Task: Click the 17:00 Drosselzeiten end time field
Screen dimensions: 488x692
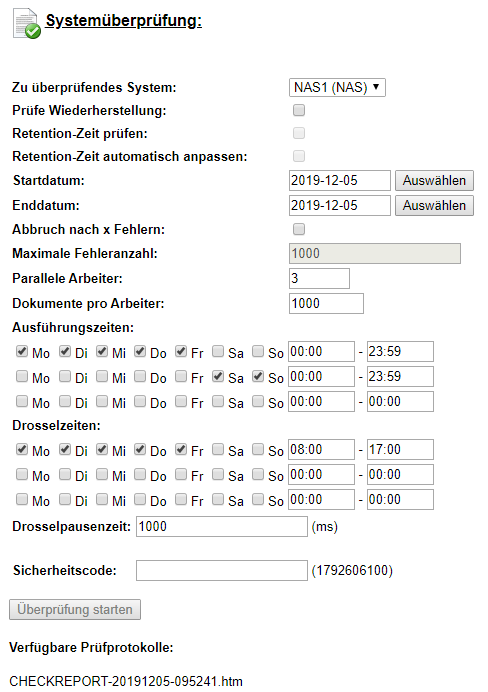Action: pos(400,450)
